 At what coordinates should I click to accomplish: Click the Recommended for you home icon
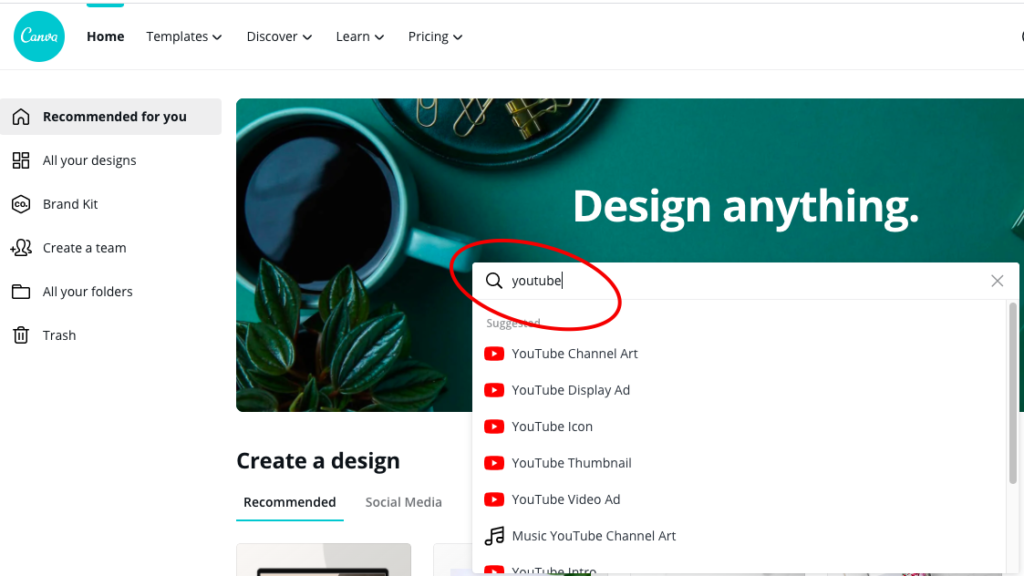21,117
